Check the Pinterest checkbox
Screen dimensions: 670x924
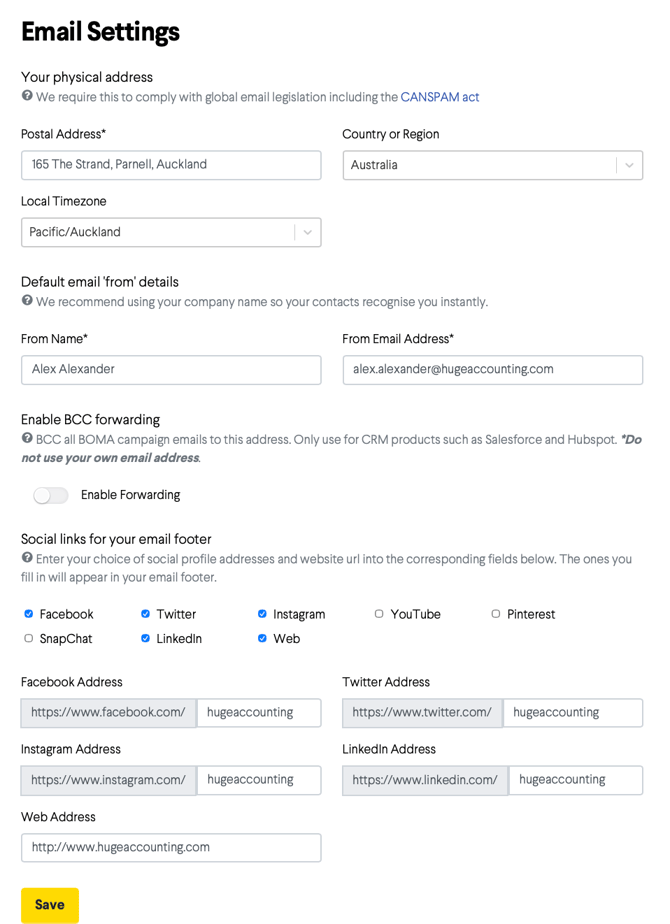pyautogui.click(x=496, y=614)
